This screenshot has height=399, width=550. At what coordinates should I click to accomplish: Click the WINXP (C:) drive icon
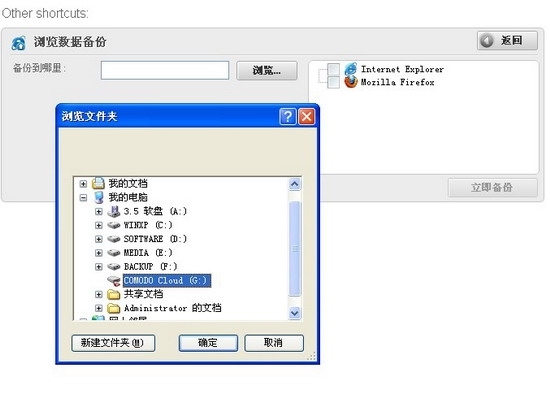(x=114, y=225)
